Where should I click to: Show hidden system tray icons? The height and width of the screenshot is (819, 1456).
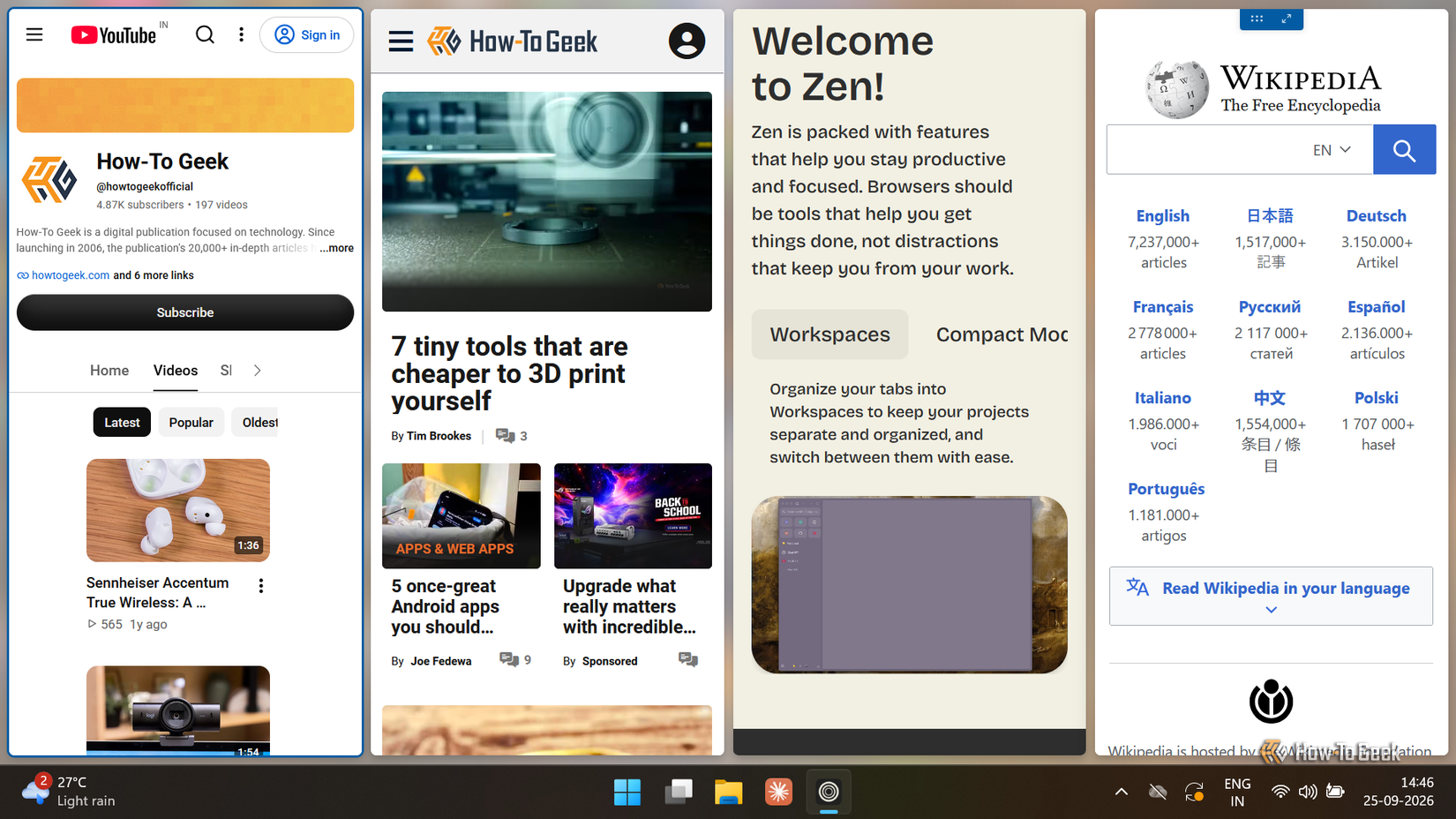[x=1122, y=792]
